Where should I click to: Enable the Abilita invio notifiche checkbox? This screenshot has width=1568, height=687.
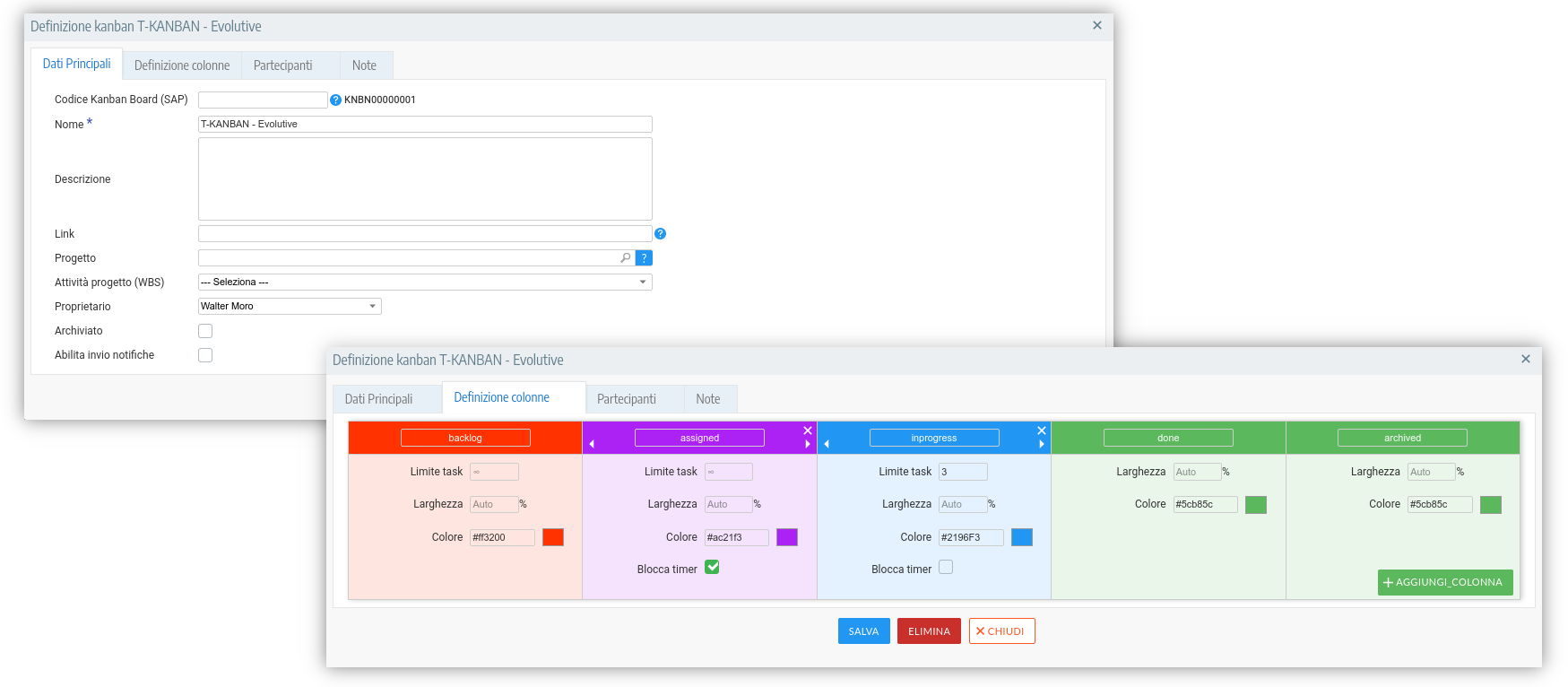pyautogui.click(x=205, y=355)
